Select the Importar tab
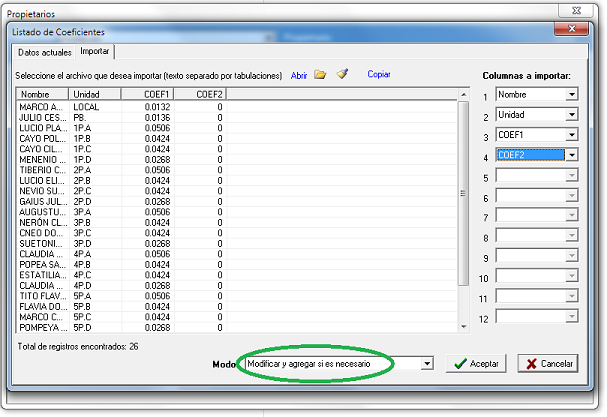Screen dimensions: 607x417 pos(96,52)
